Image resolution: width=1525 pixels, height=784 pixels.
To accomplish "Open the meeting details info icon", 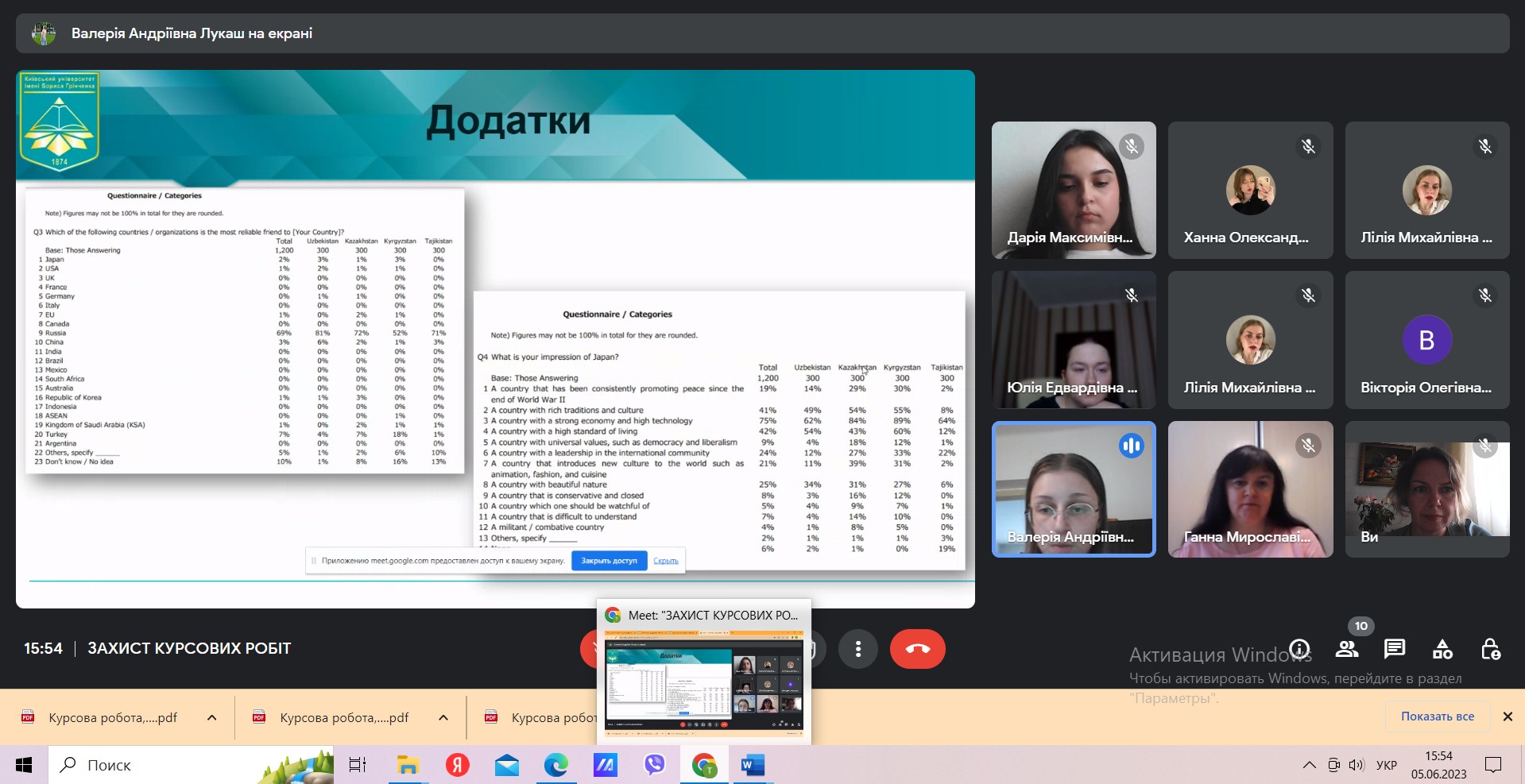I will click(1299, 649).
